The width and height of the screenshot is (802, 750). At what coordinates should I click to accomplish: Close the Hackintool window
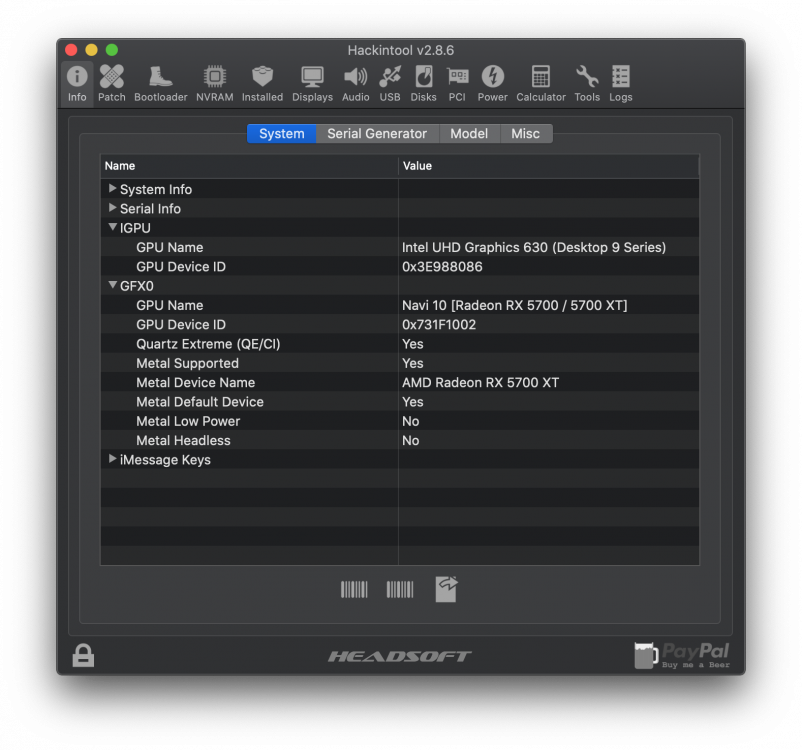click(71, 50)
